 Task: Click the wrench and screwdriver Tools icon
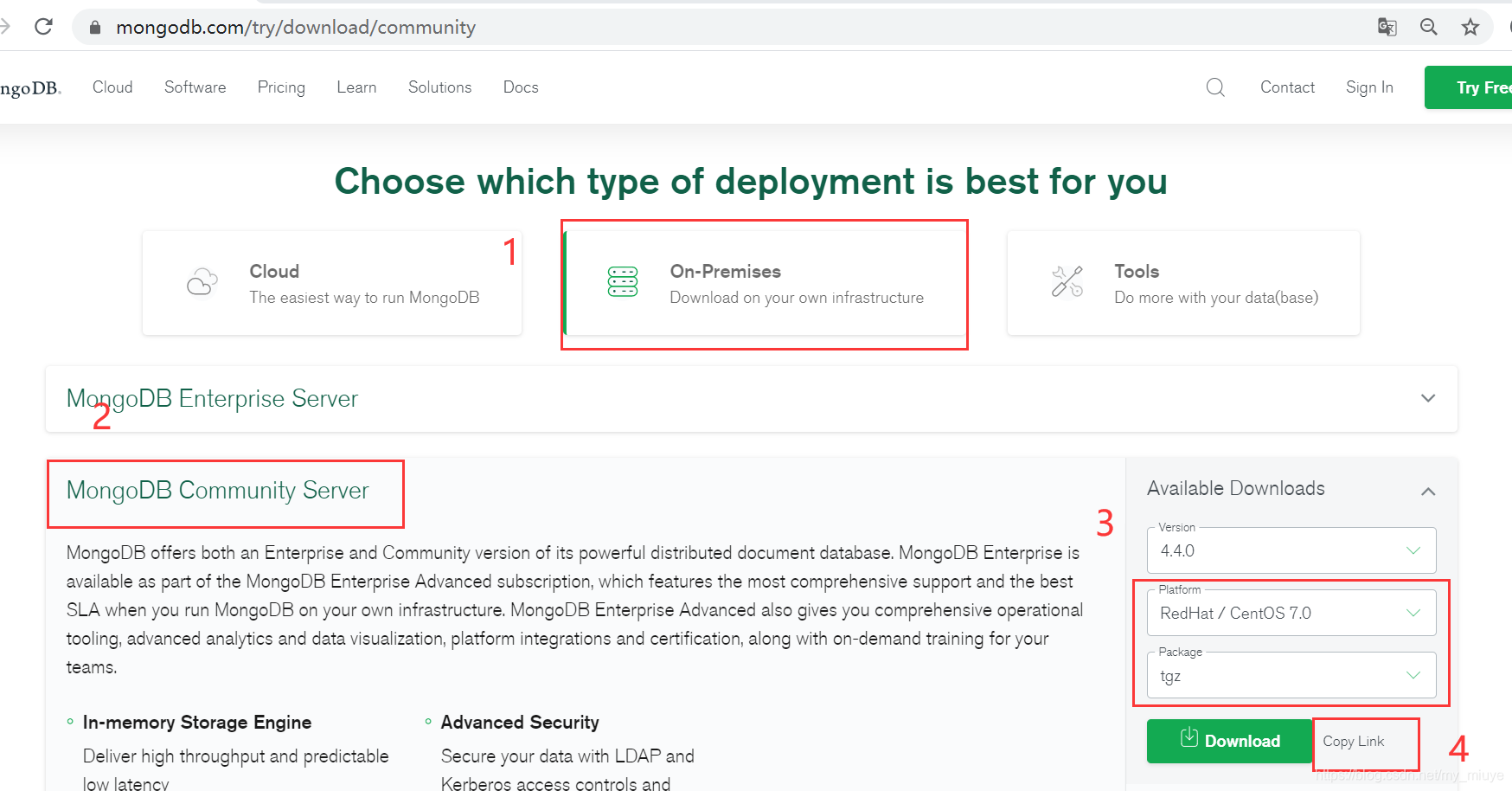(1067, 282)
